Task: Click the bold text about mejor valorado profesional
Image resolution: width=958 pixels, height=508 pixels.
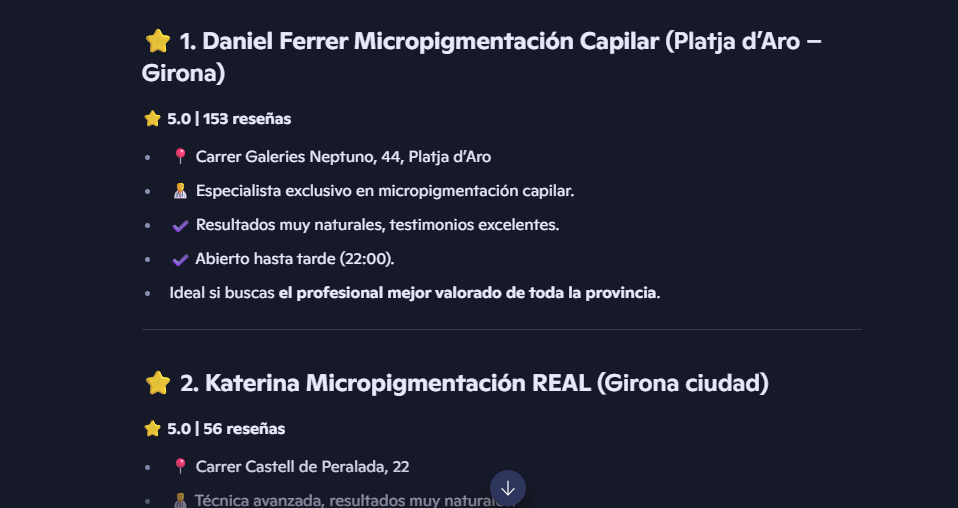Action: (x=468, y=294)
